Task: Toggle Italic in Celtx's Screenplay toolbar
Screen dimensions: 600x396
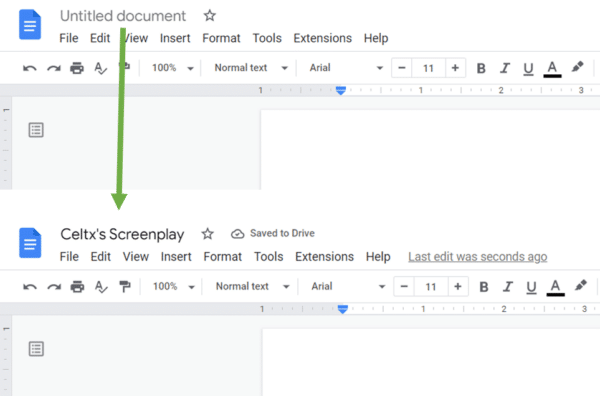Action: (508, 287)
